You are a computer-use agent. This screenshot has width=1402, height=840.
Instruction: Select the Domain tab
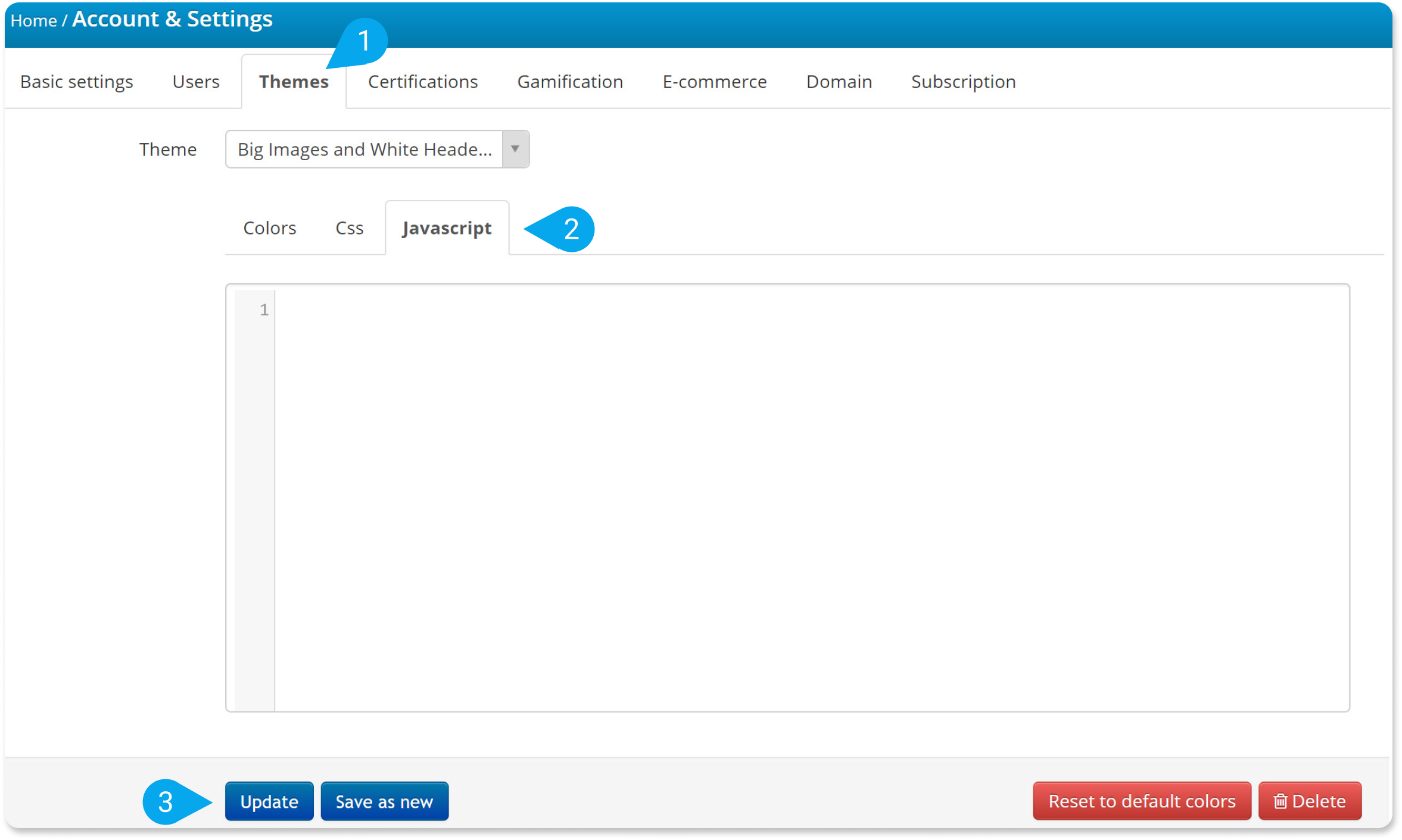[x=839, y=82]
